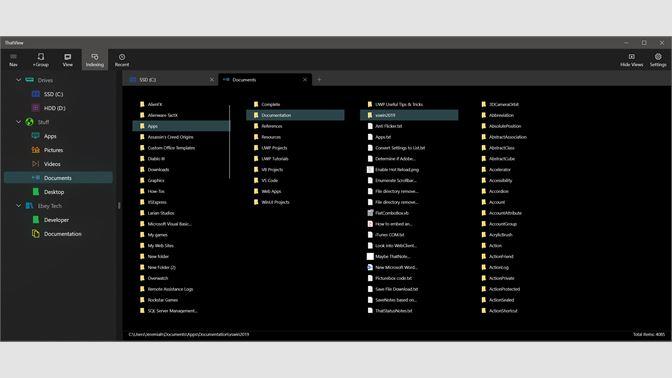672x378 pixels.
Task: Open Developer in the sidebar
Action: (58, 220)
